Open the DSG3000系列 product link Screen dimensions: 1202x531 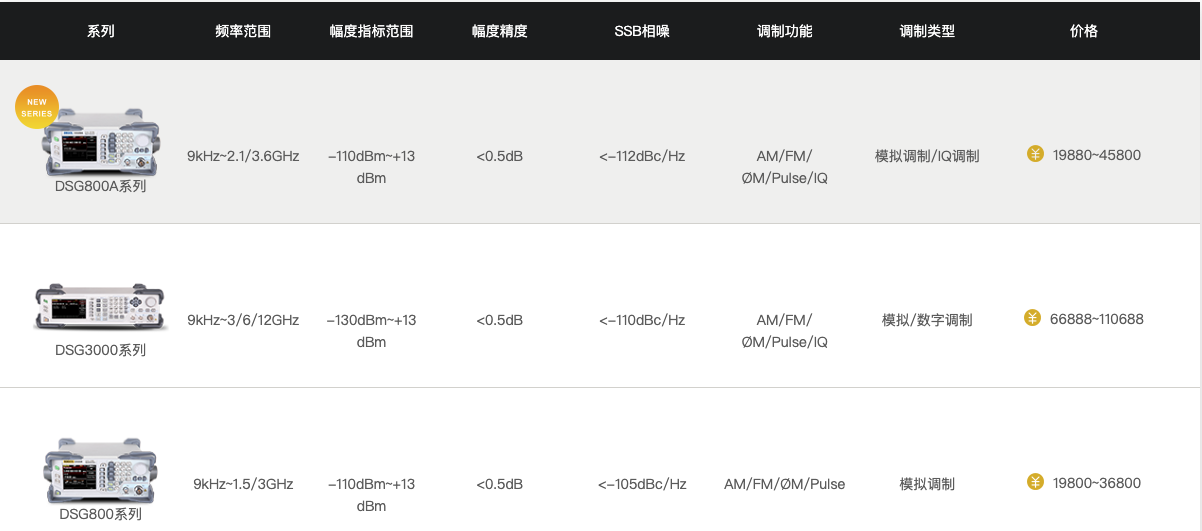[101, 350]
